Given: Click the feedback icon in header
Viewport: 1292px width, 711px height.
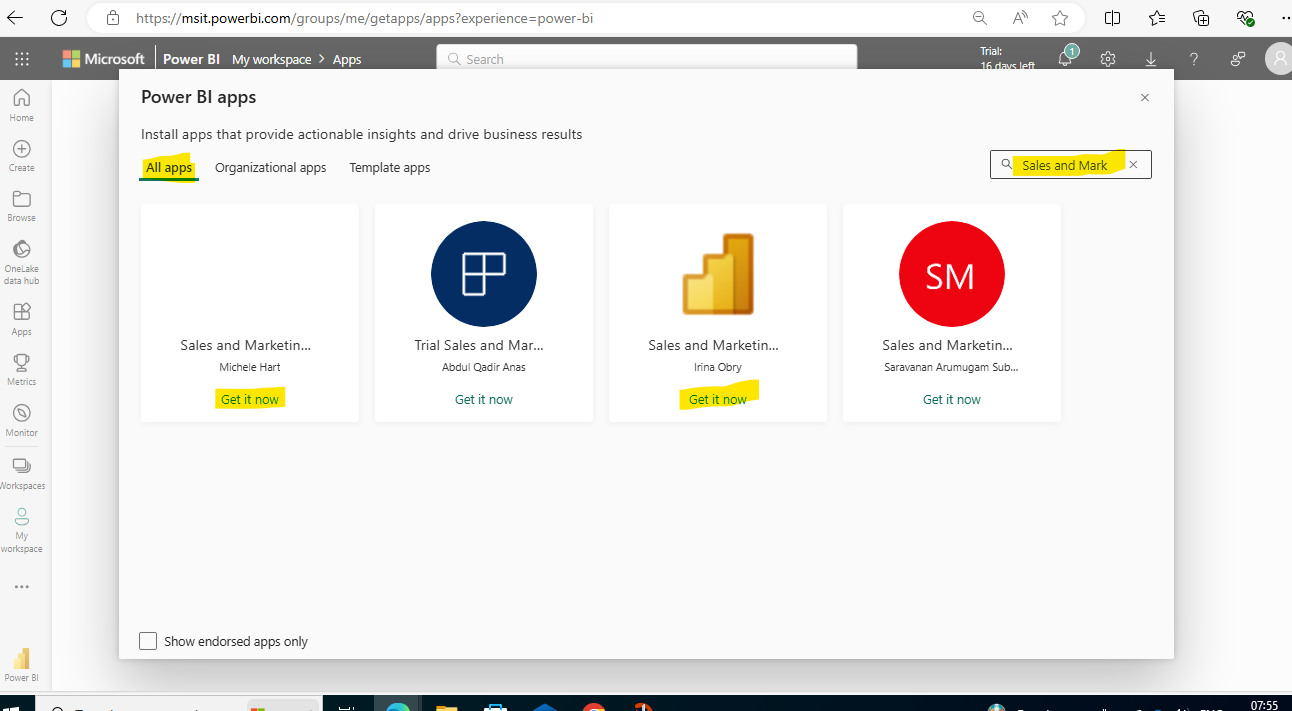Looking at the screenshot, I should pyautogui.click(x=1238, y=59).
